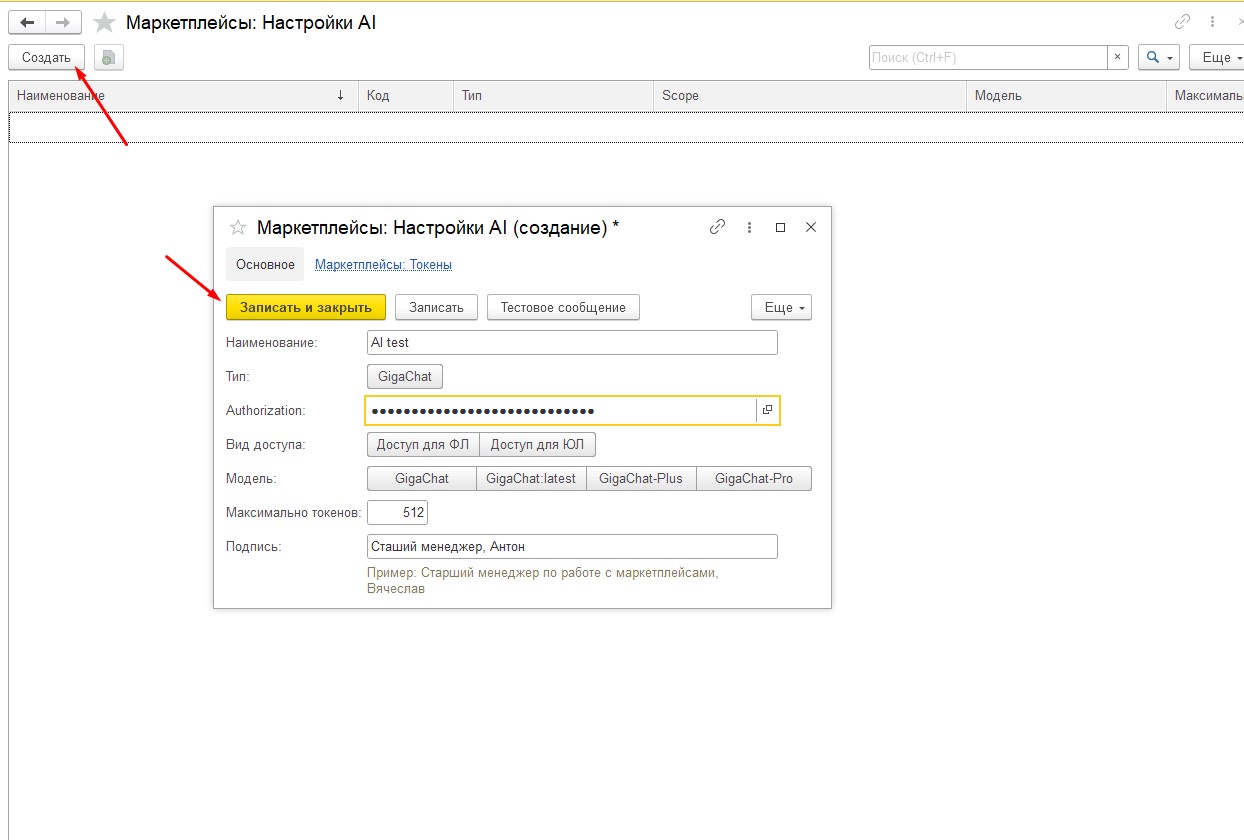Choose Доступ для ФЛ access type
The height and width of the screenshot is (840, 1244).
pos(423,445)
